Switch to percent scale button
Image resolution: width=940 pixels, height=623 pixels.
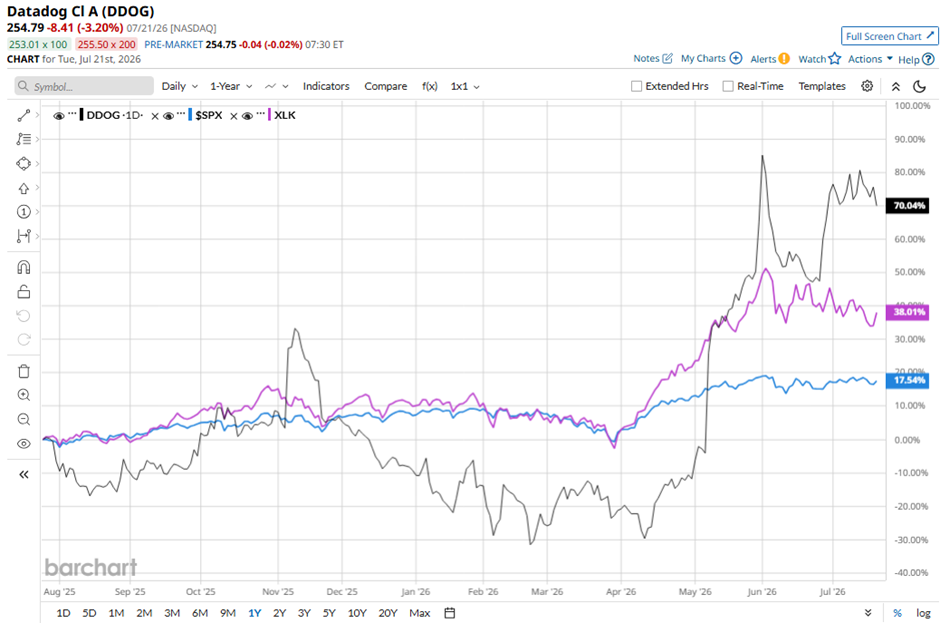coord(897,613)
